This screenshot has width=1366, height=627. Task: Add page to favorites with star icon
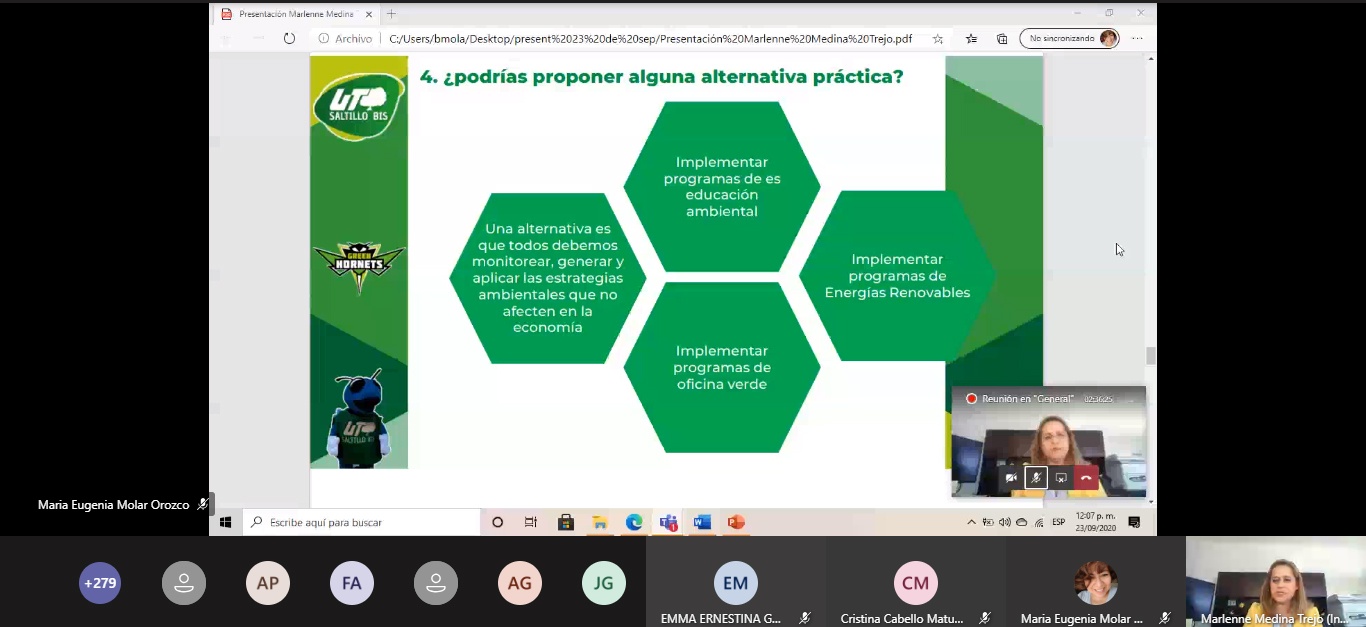pyautogui.click(x=937, y=39)
